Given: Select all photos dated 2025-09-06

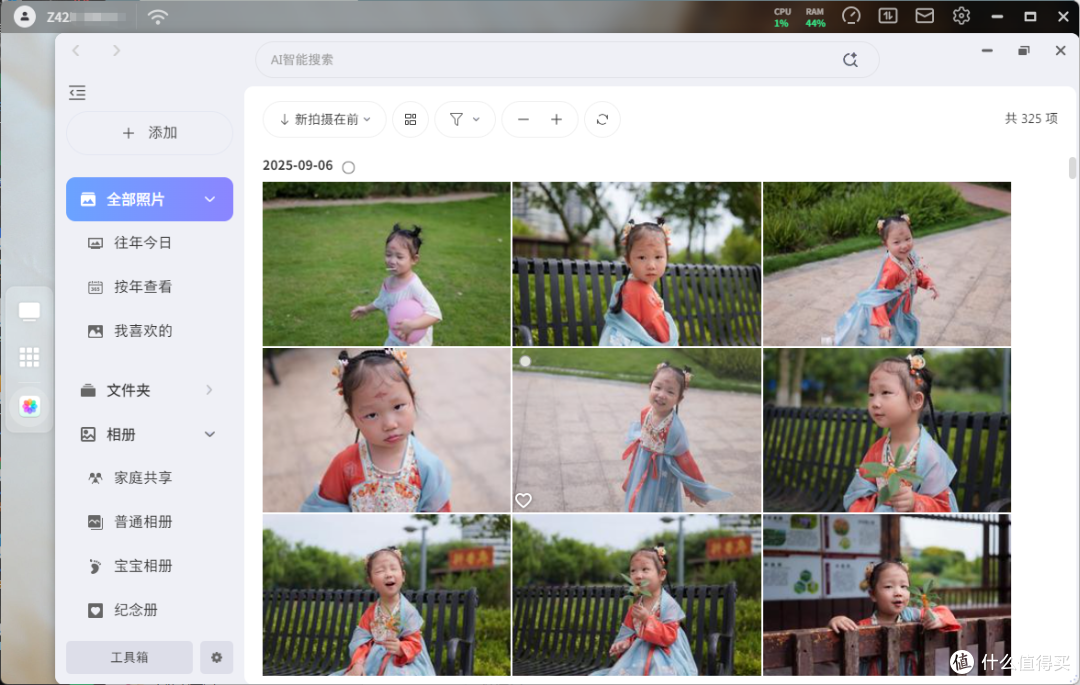Looking at the screenshot, I should pos(349,167).
